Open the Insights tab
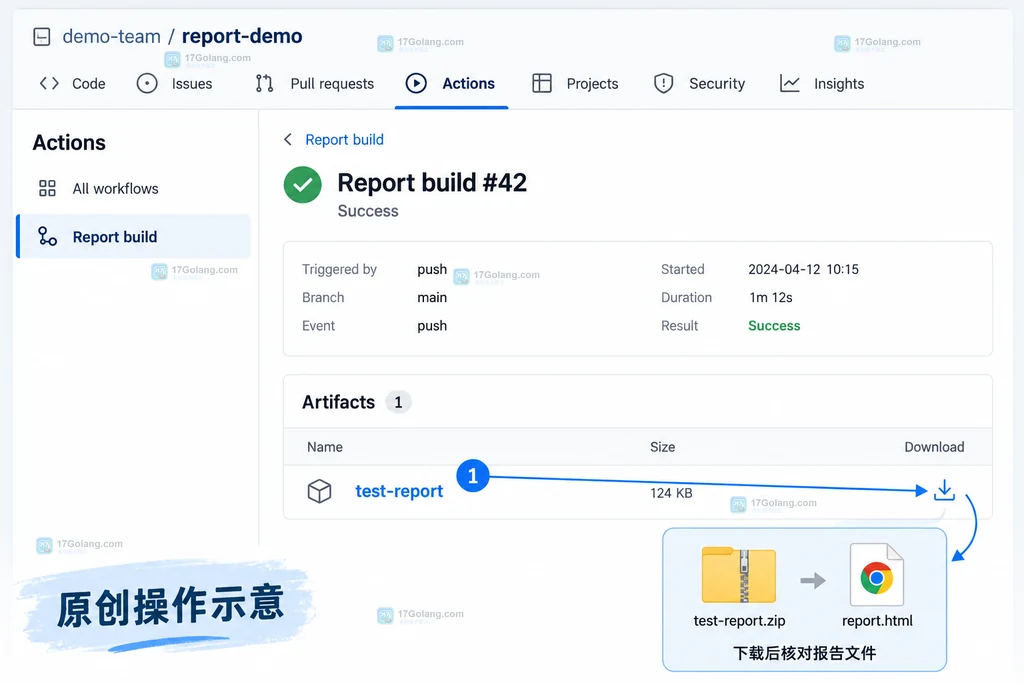 point(839,84)
